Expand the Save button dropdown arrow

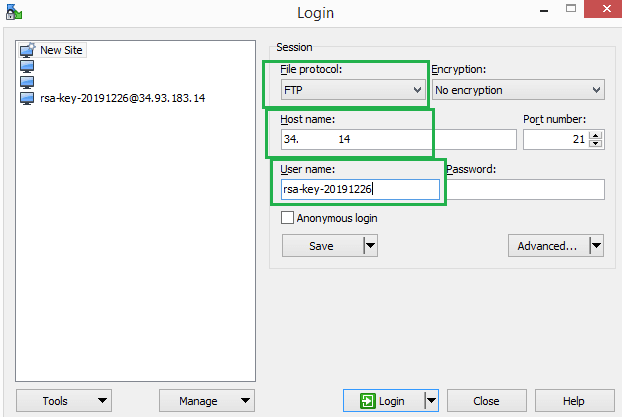[x=371, y=246]
